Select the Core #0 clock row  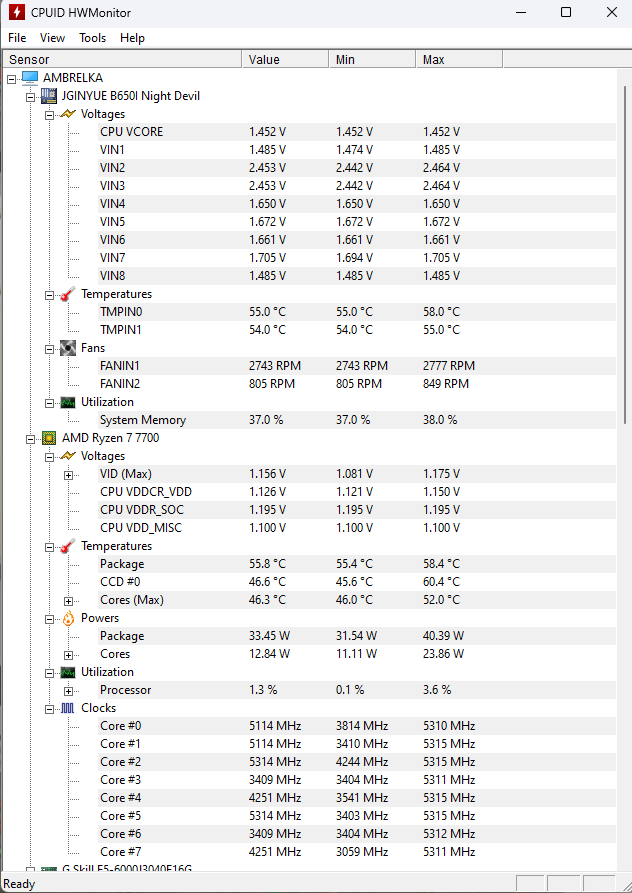pyautogui.click(x=357, y=726)
